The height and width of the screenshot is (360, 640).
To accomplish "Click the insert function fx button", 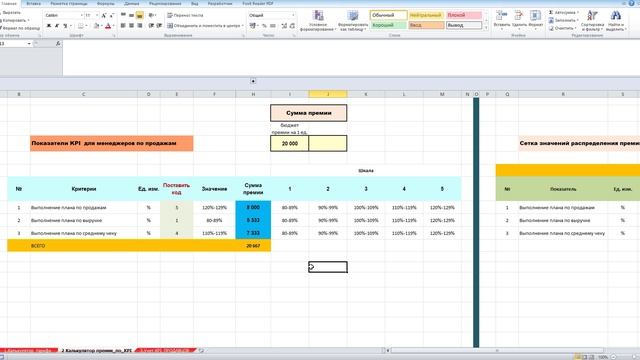I will click(x=58, y=43).
